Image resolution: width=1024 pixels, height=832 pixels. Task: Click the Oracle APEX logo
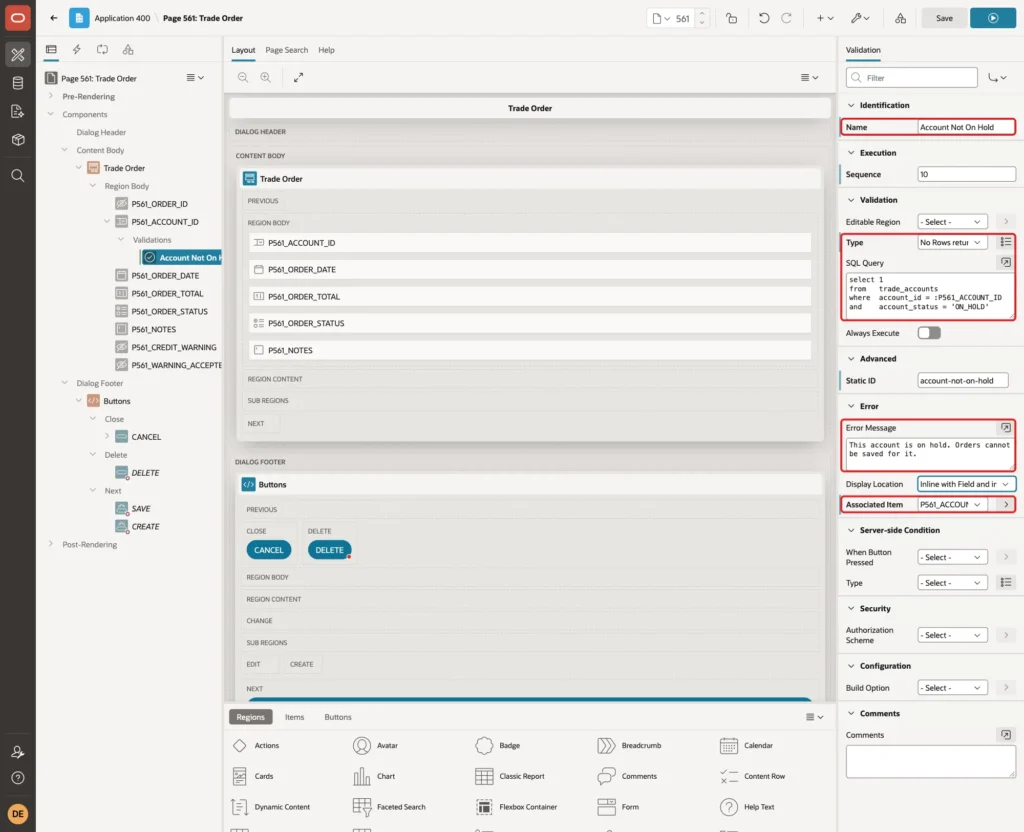click(18, 18)
